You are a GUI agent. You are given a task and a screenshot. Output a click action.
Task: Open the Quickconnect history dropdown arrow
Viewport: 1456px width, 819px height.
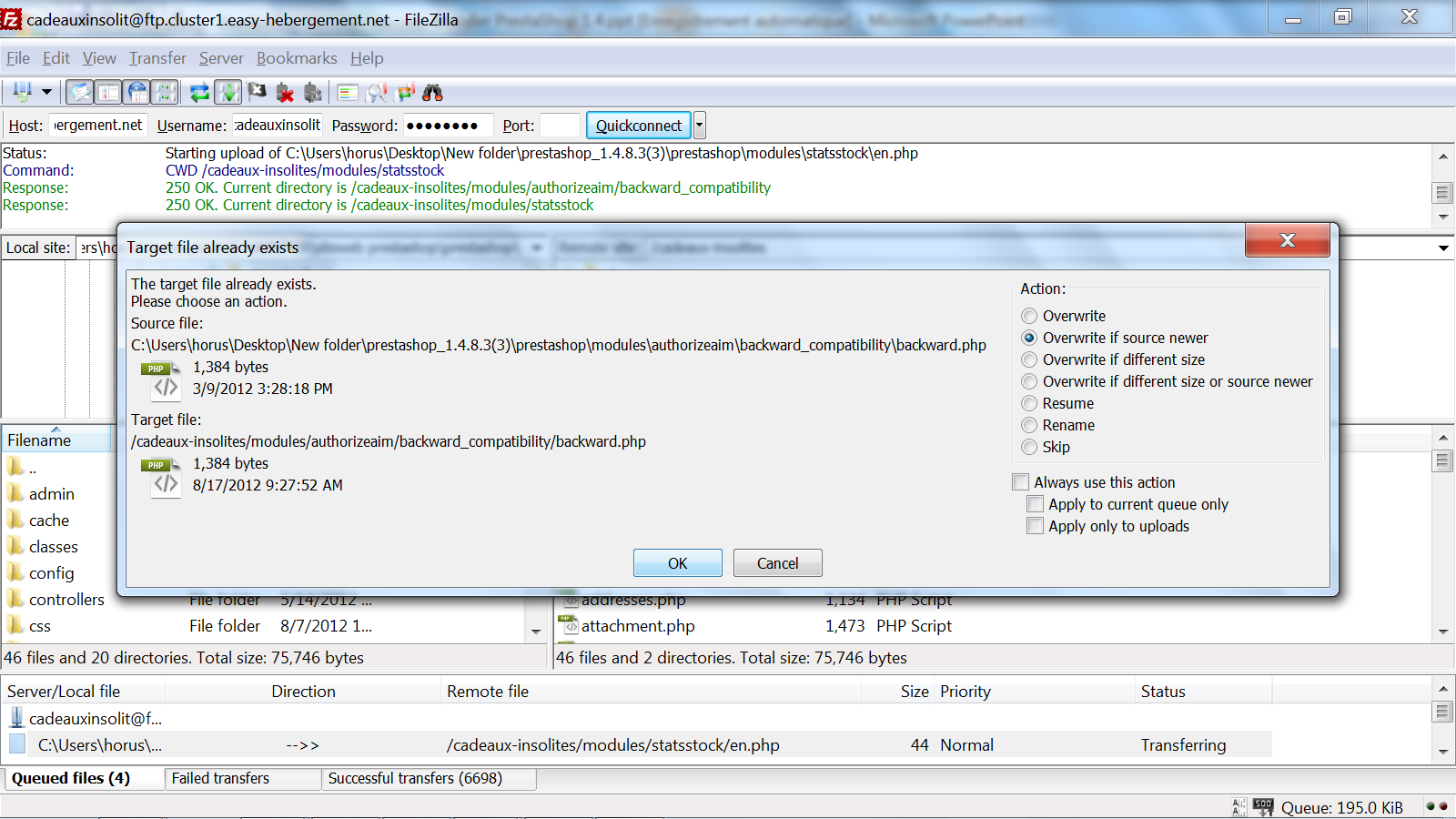(700, 126)
